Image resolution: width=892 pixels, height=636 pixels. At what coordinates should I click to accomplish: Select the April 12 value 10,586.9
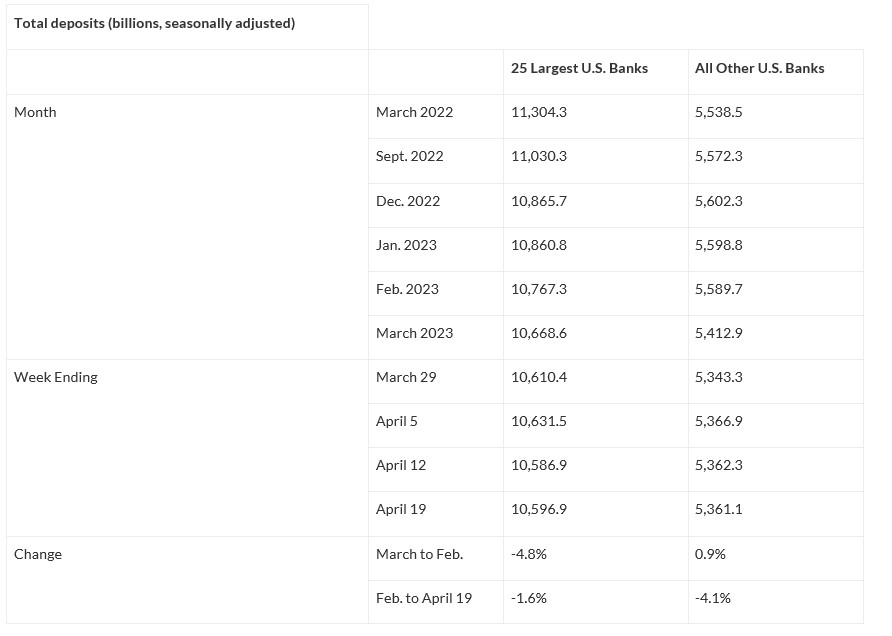pos(538,465)
